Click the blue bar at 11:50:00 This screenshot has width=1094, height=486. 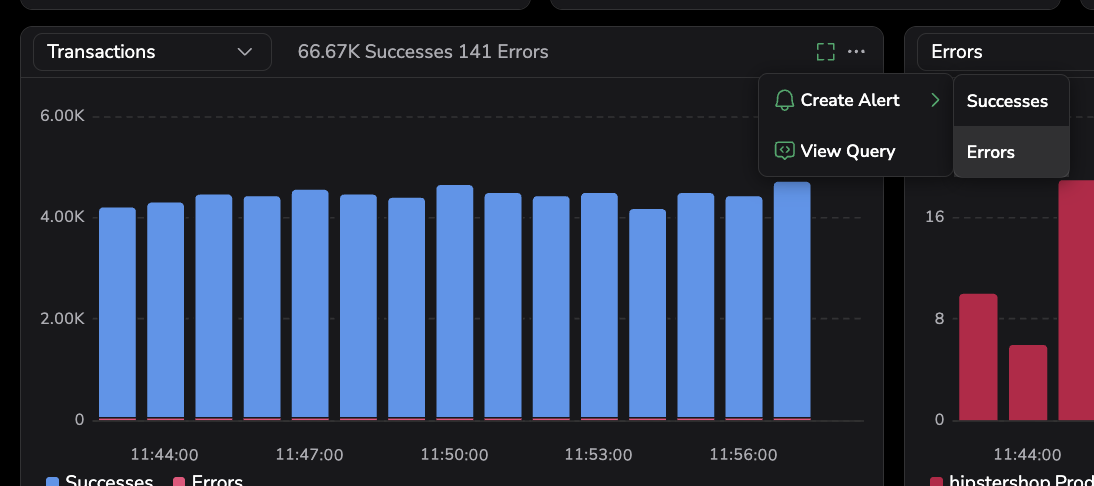(455, 300)
